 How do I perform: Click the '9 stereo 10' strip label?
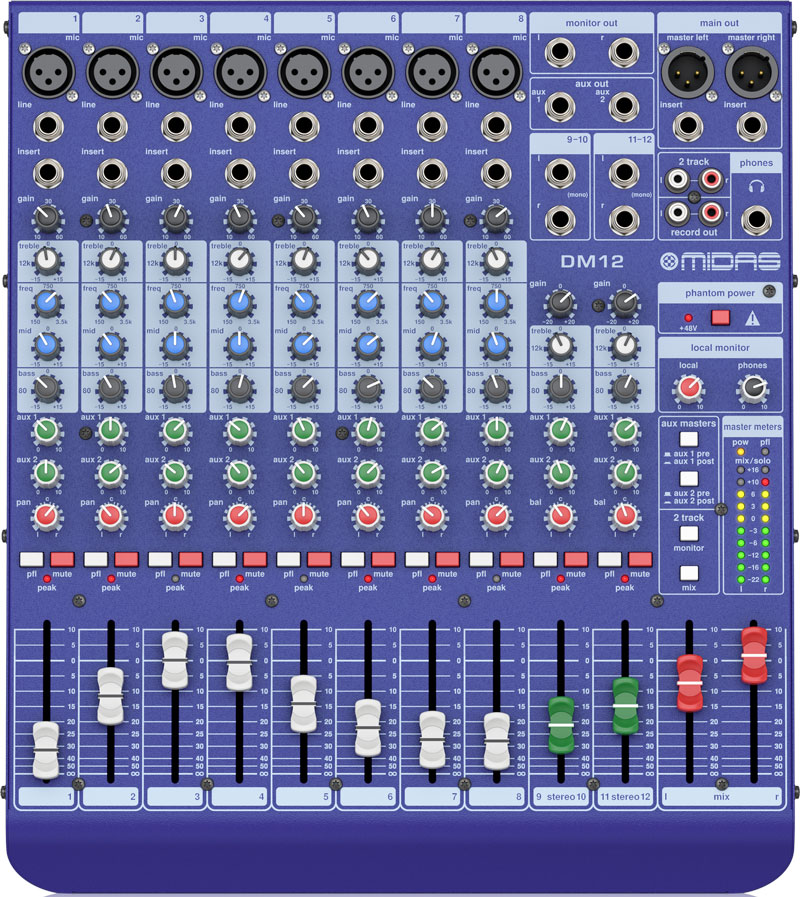pos(561,797)
